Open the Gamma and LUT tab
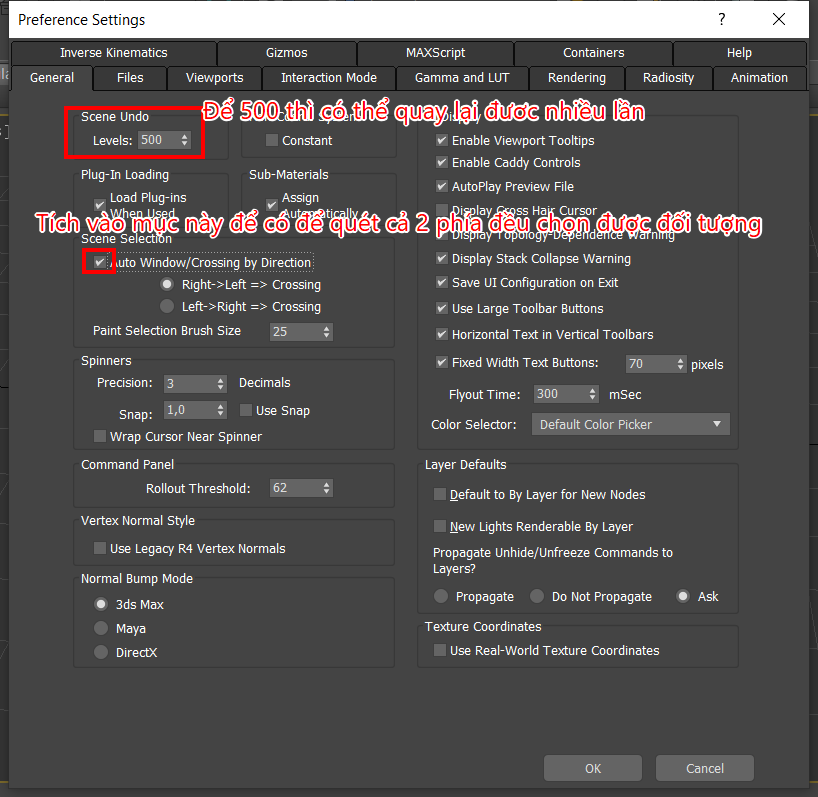The height and width of the screenshot is (797, 818). point(462,77)
